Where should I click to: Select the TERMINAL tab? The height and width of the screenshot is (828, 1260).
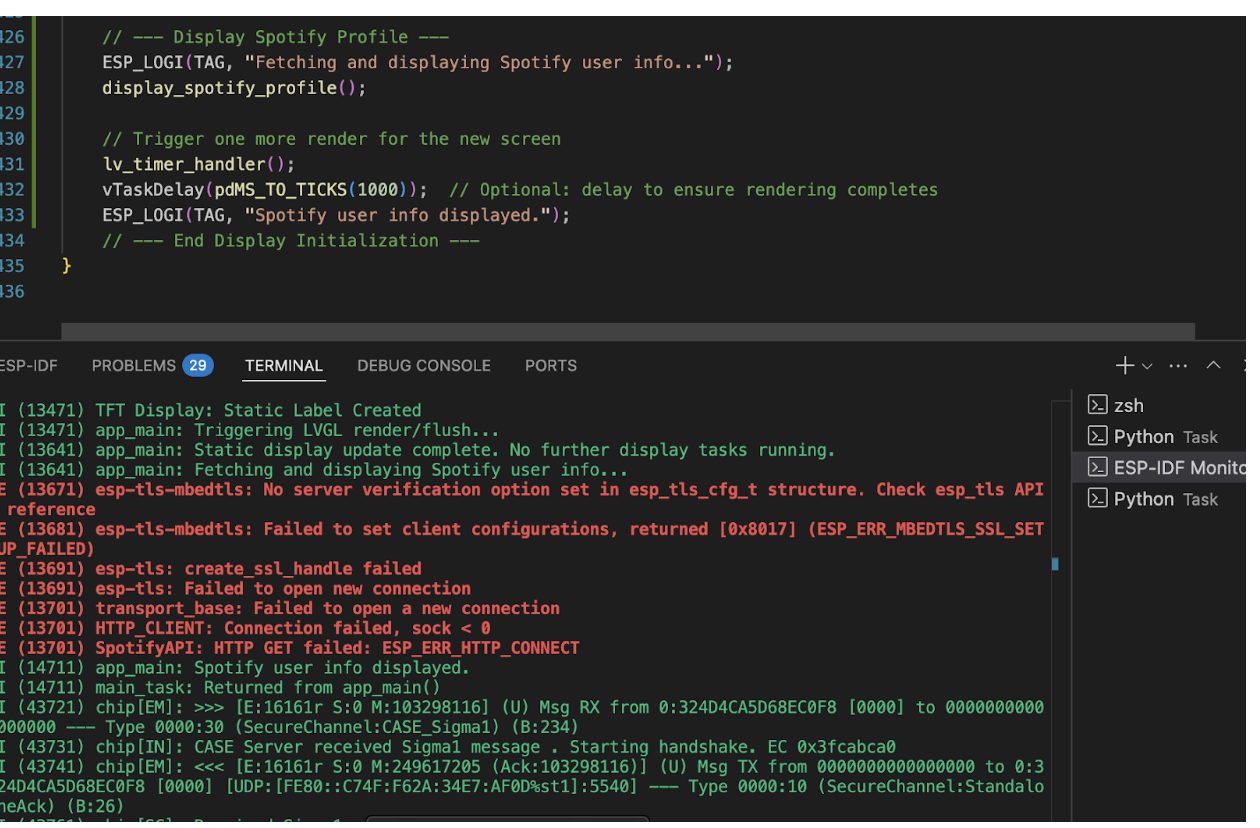[284, 366]
